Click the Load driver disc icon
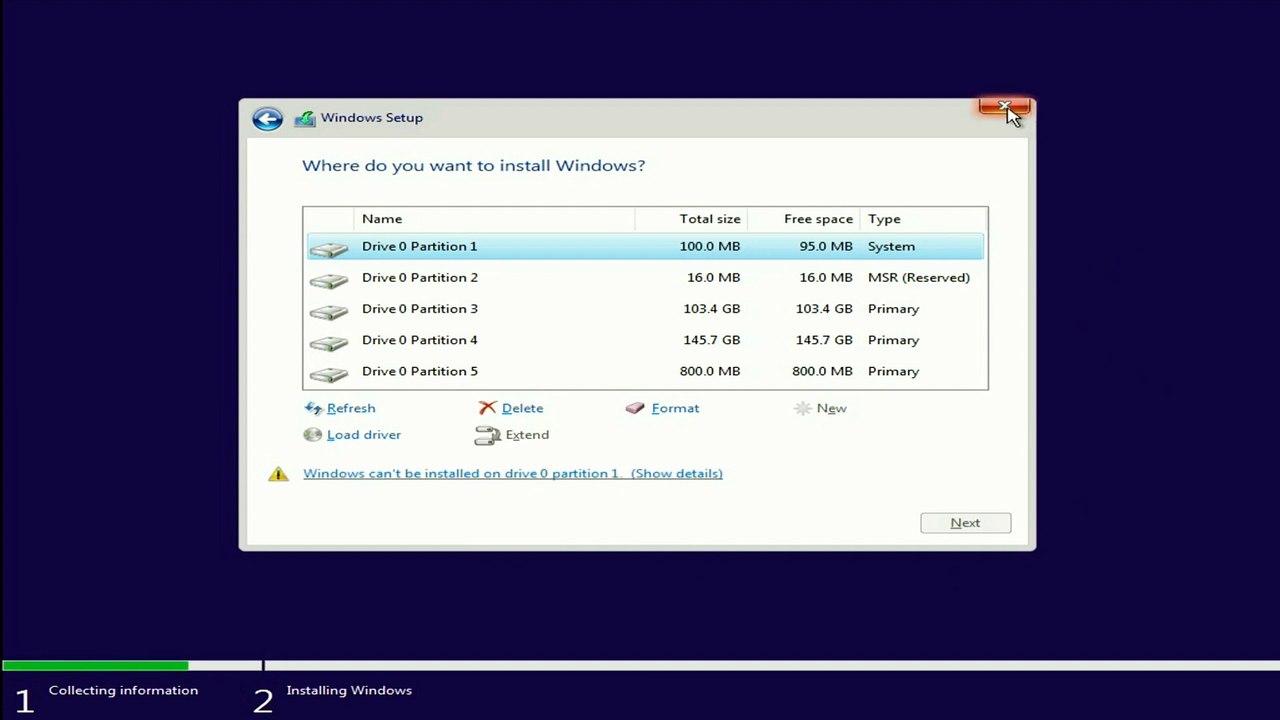1280x720 pixels. point(313,435)
